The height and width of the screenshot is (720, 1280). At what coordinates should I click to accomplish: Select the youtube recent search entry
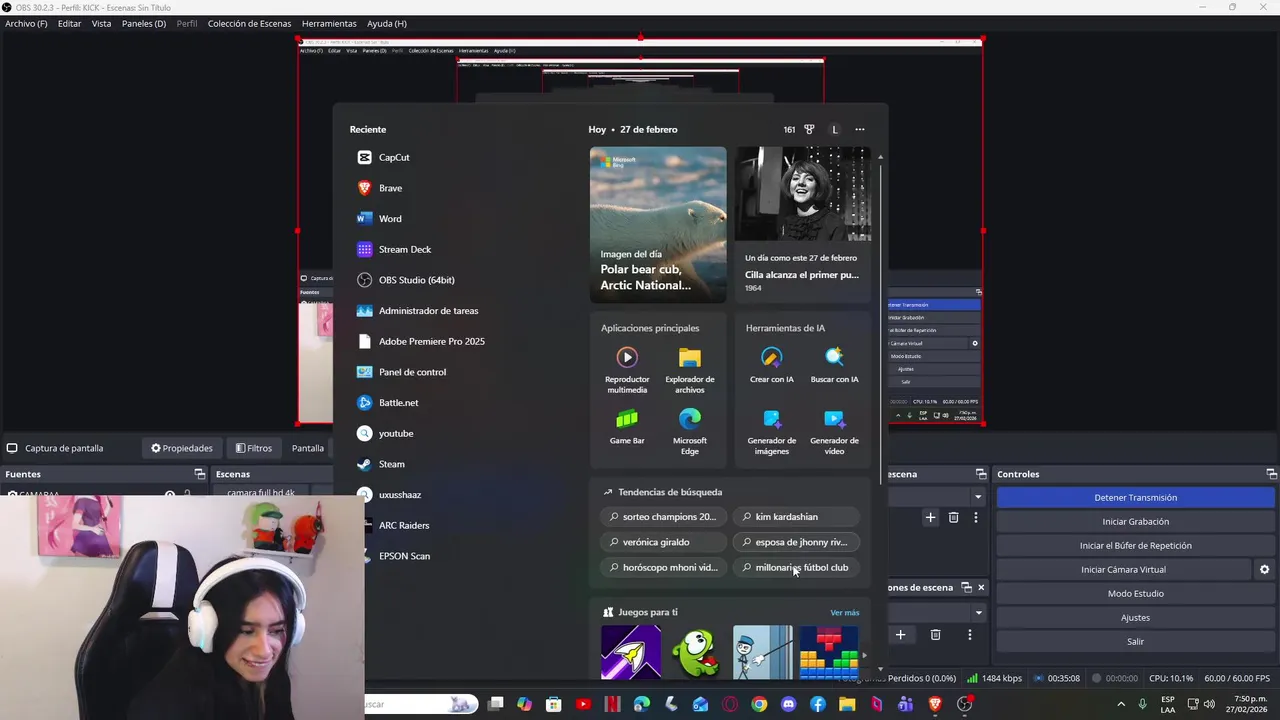(x=385, y=433)
